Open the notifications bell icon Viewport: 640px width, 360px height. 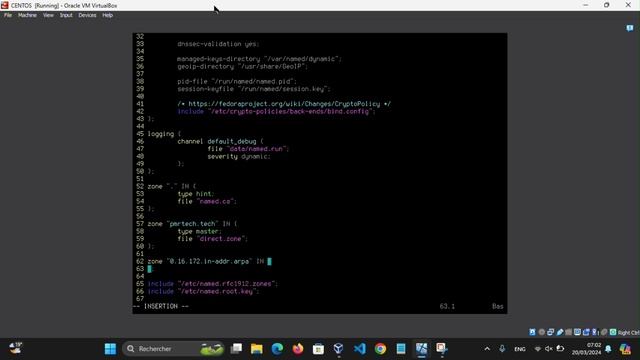coord(609,349)
